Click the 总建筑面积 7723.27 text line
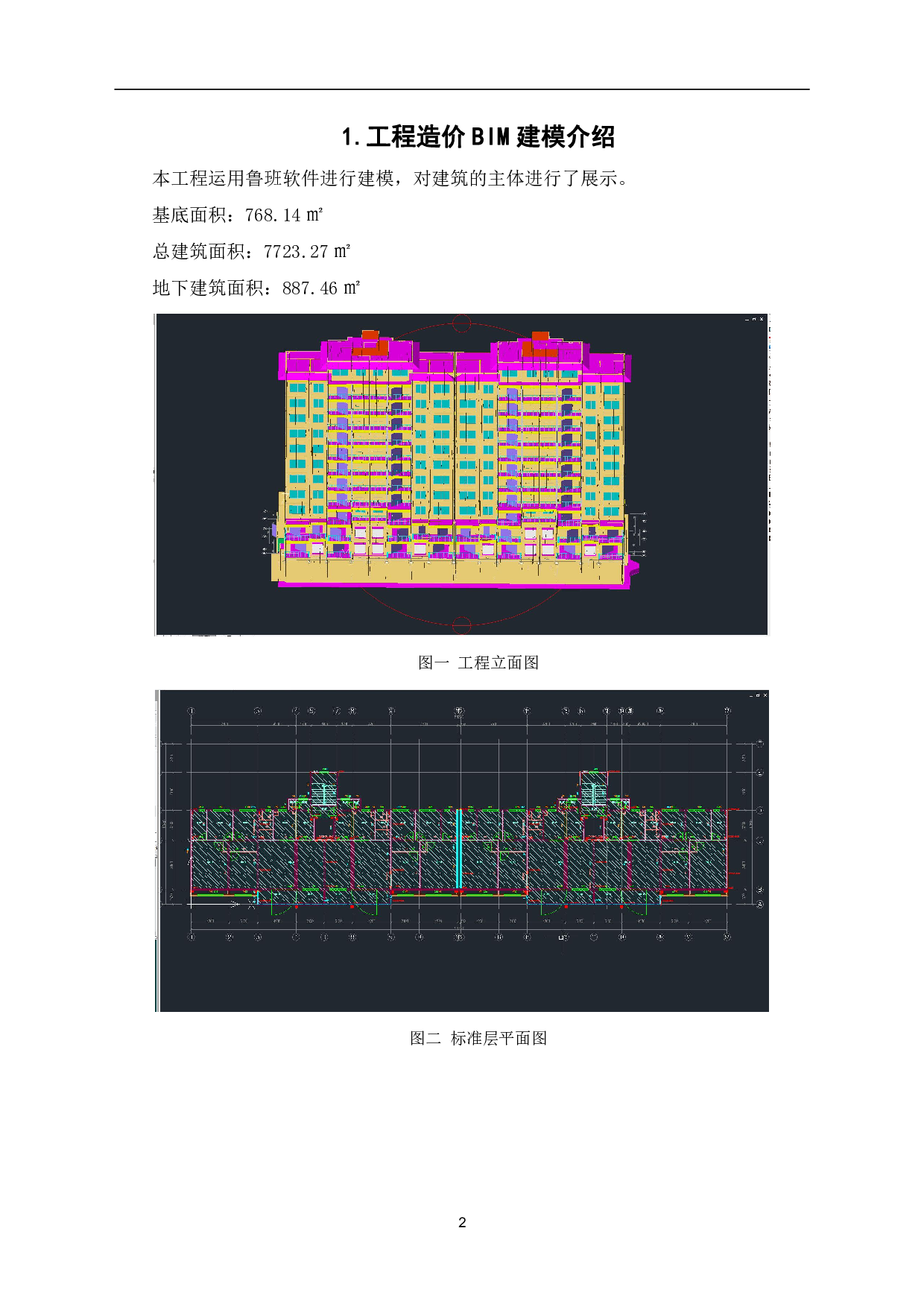924x1307 pixels. (251, 252)
